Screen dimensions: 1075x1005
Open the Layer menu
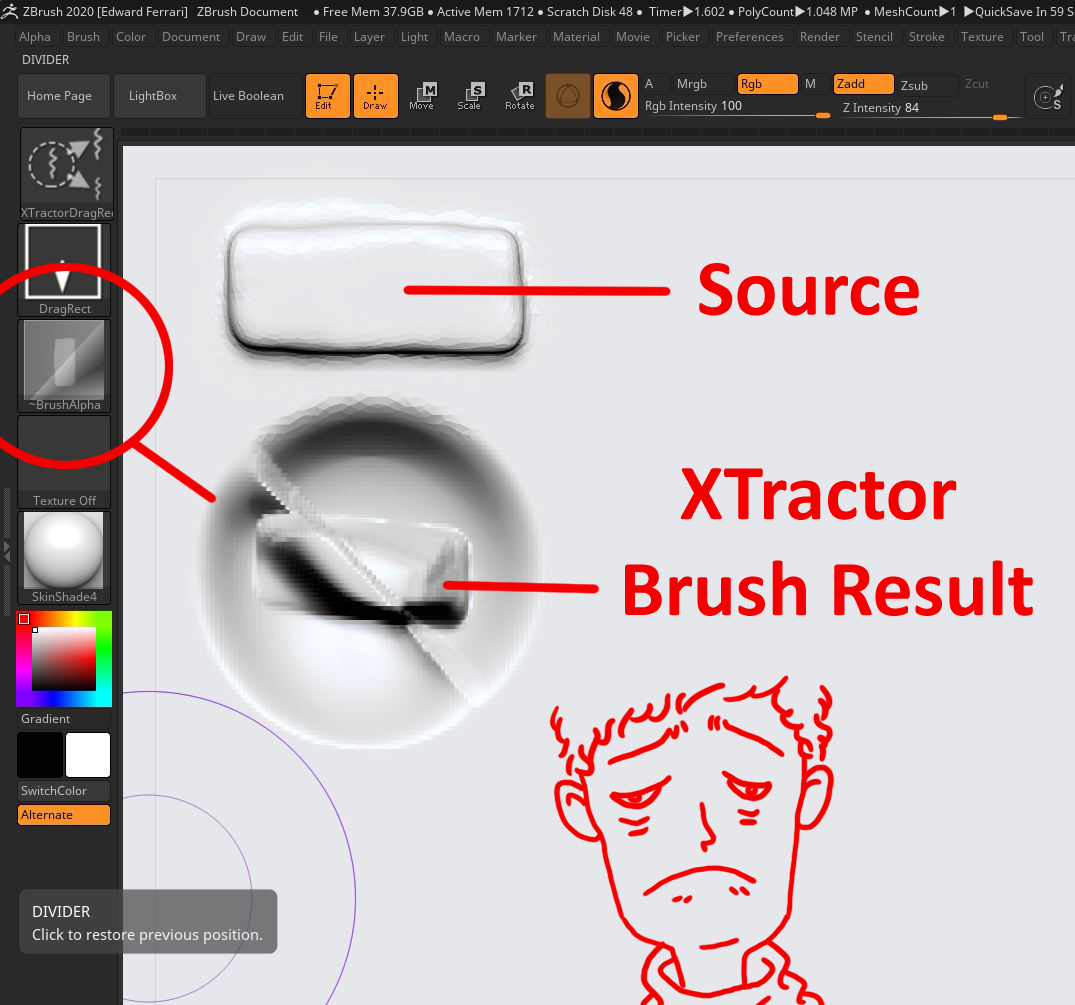tap(370, 37)
